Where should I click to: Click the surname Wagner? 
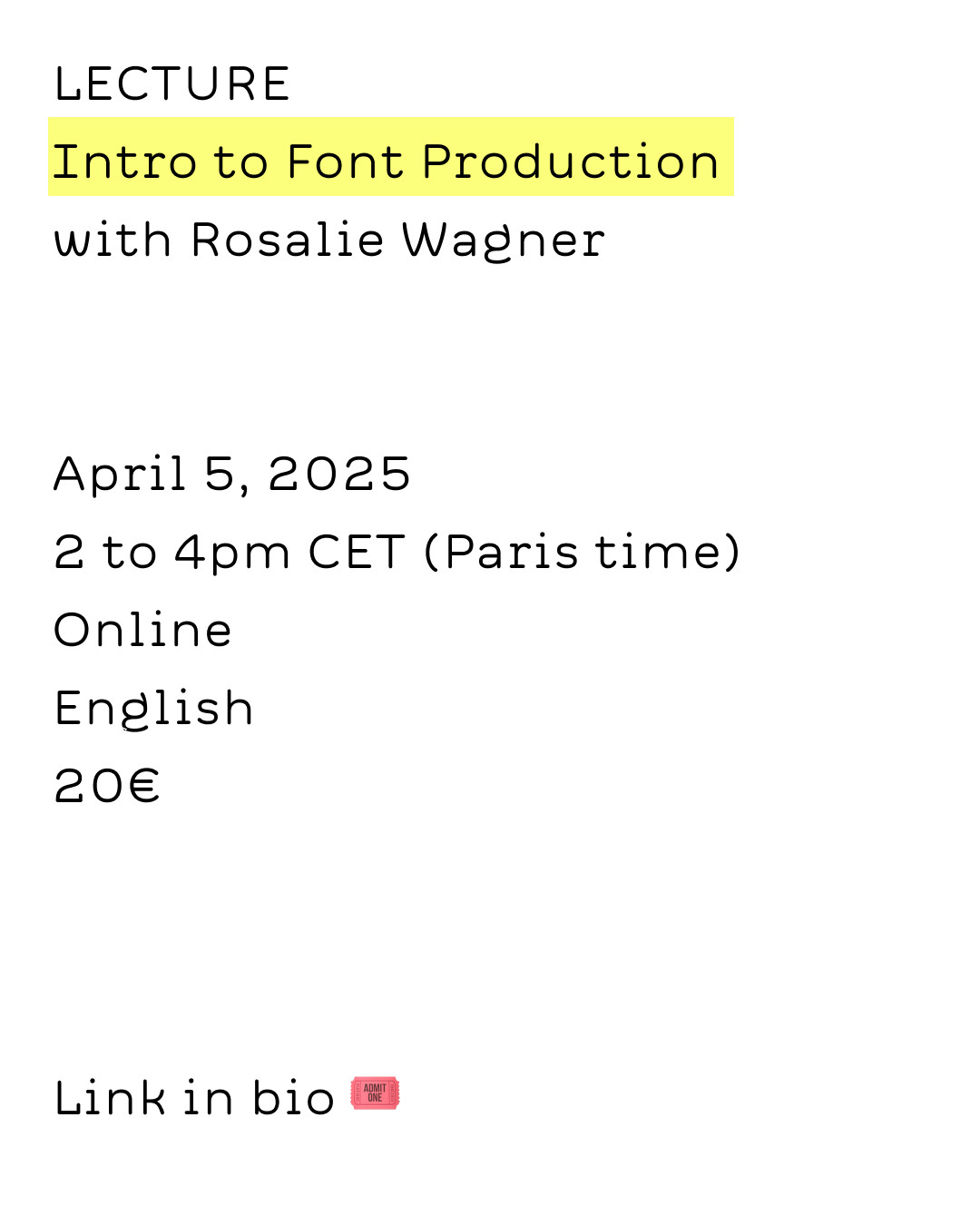click(504, 242)
